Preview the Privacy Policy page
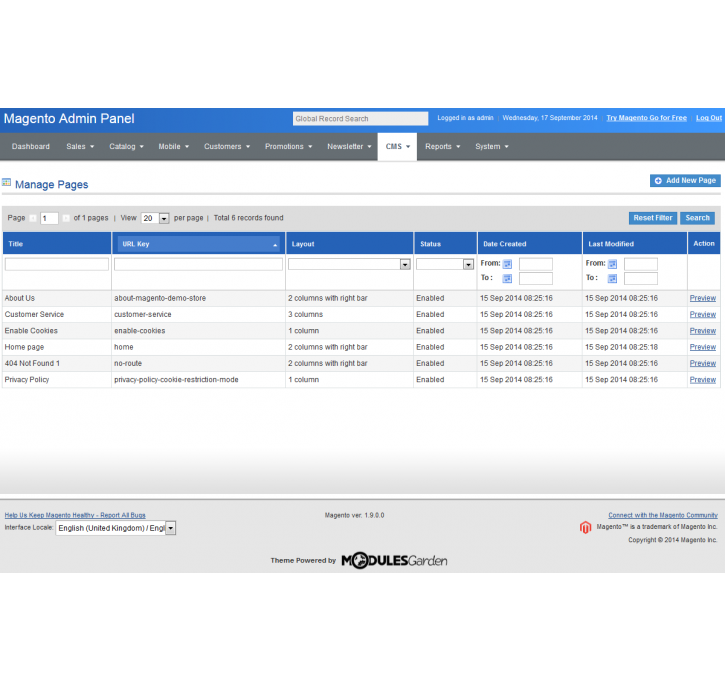The height and width of the screenshot is (680, 725). click(702, 380)
